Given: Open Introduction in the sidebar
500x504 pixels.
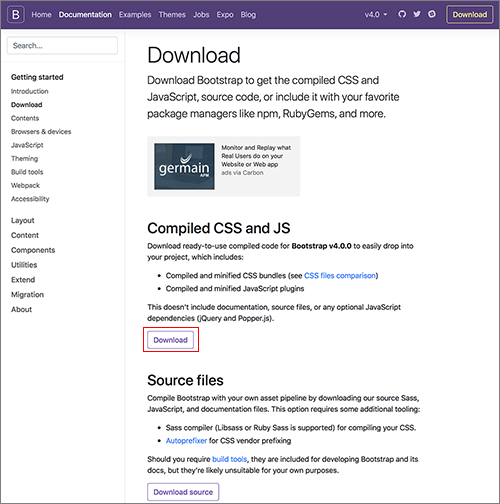Looking at the screenshot, I should [x=30, y=91].
